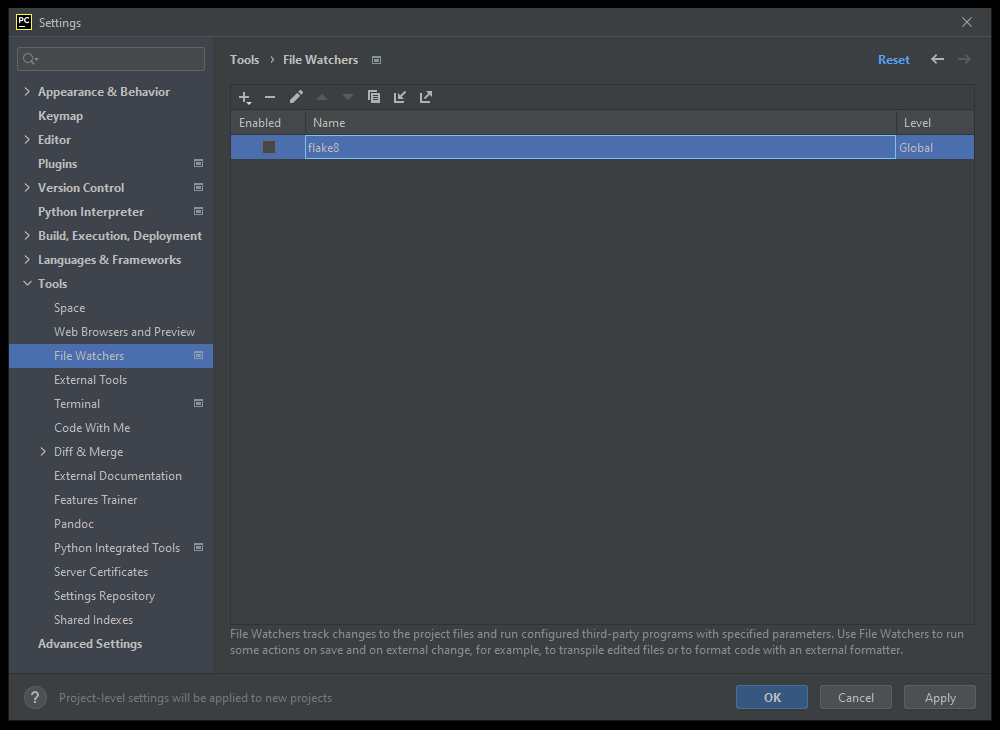Click the Apply button
1000x730 pixels.
(939, 698)
